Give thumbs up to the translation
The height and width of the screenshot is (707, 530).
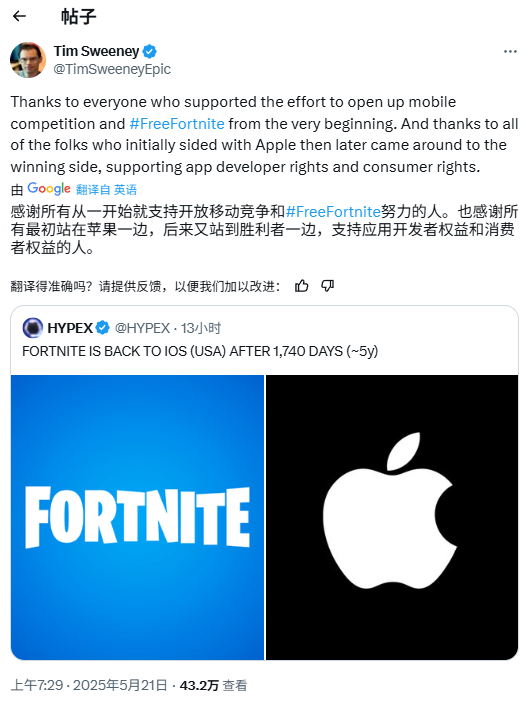(301, 286)
